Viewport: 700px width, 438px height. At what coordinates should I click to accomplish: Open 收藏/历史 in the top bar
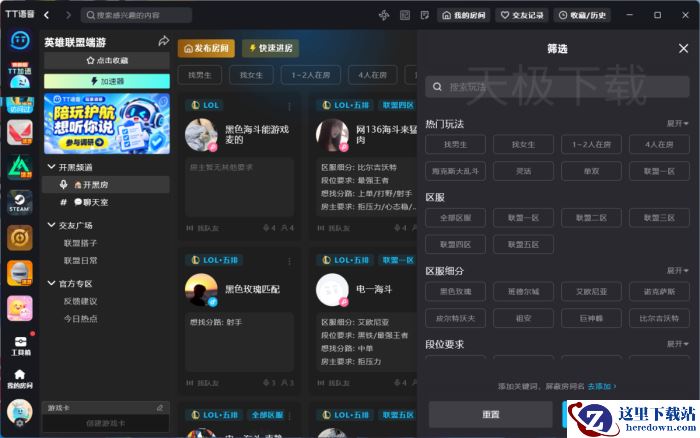[583, 15]
